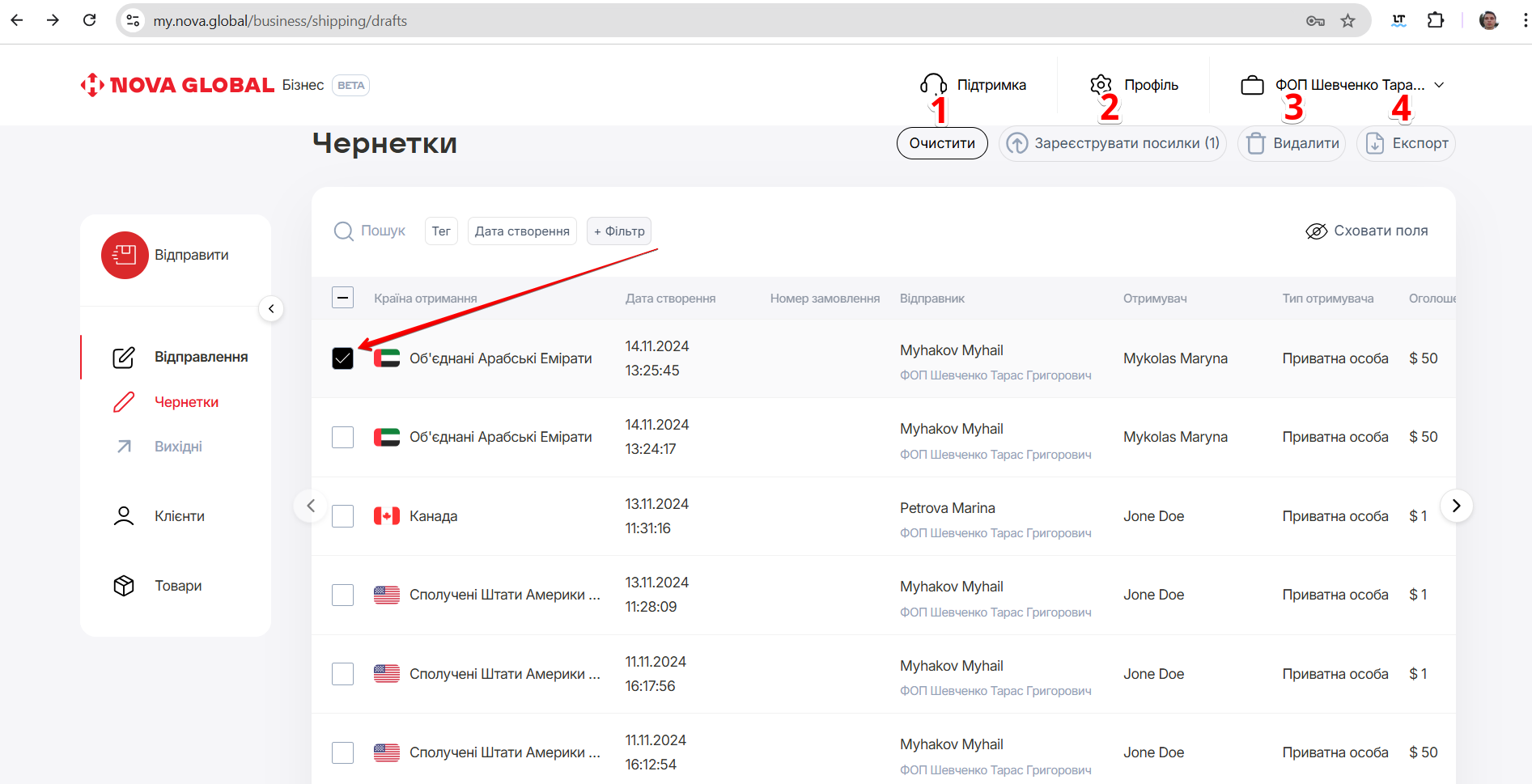Open browser extensions puzzle icon

[x=1436, y=21]
